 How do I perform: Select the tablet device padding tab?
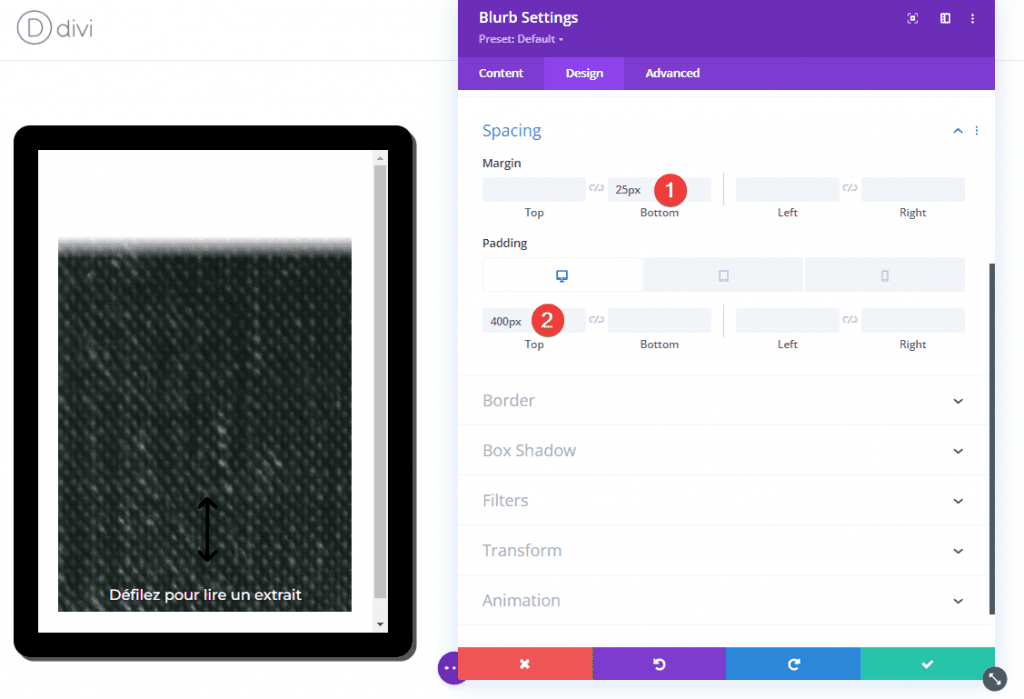click(723, 275)
